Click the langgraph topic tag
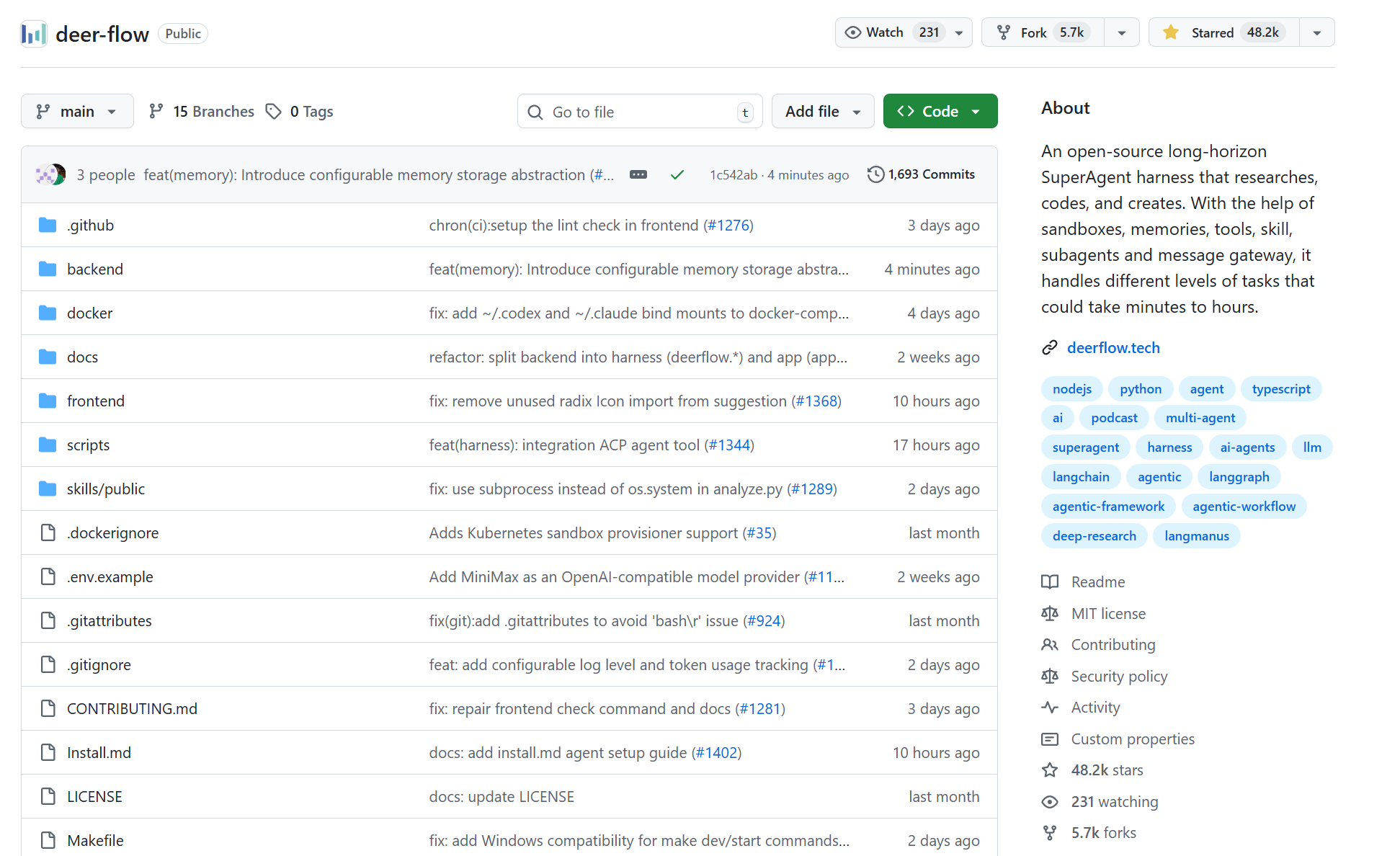The width and height of the screenshot is (1400, 856). point(1238,477)
